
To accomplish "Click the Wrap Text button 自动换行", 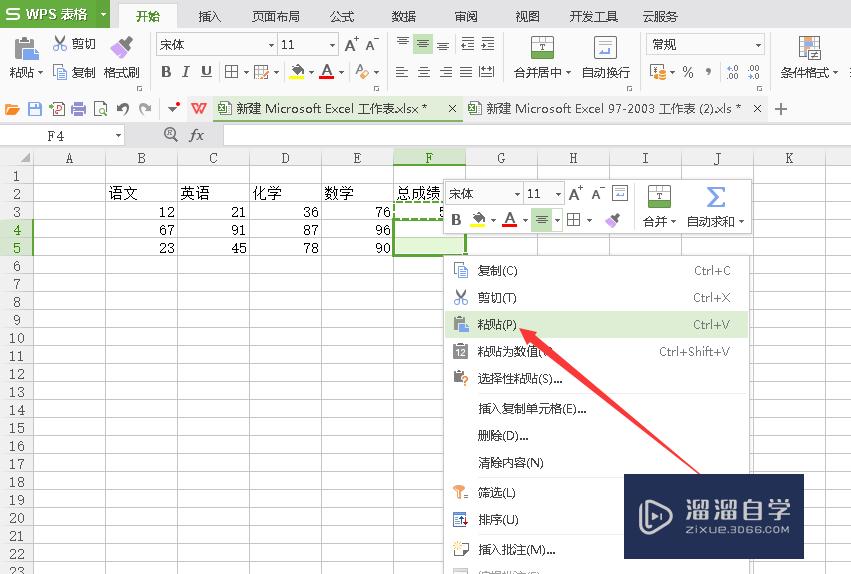I will tap(605, 58).
